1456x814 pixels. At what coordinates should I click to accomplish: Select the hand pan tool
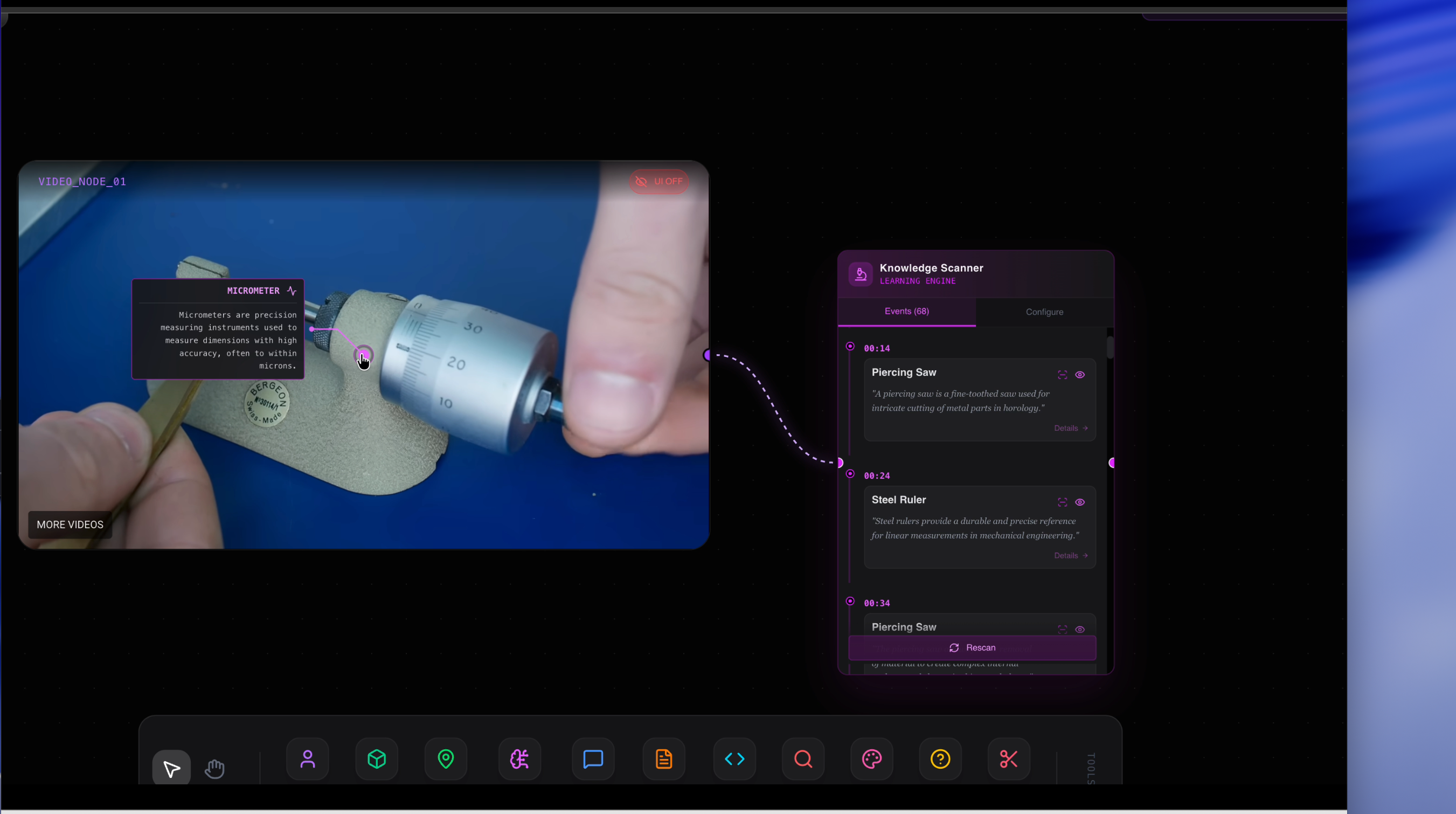click(215, 768)
